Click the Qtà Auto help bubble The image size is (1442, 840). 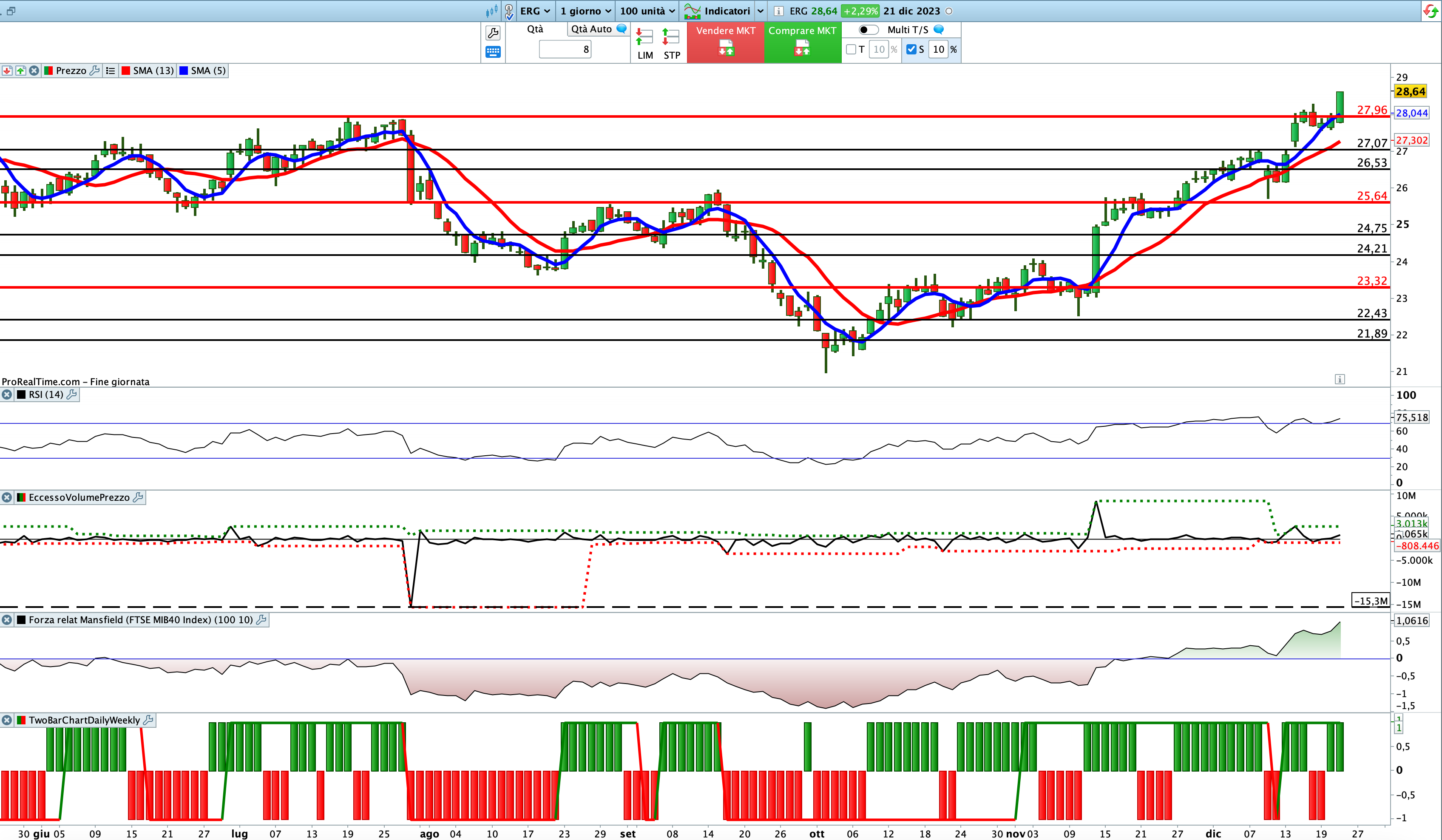pyautogui.click(x=622, y=28)
